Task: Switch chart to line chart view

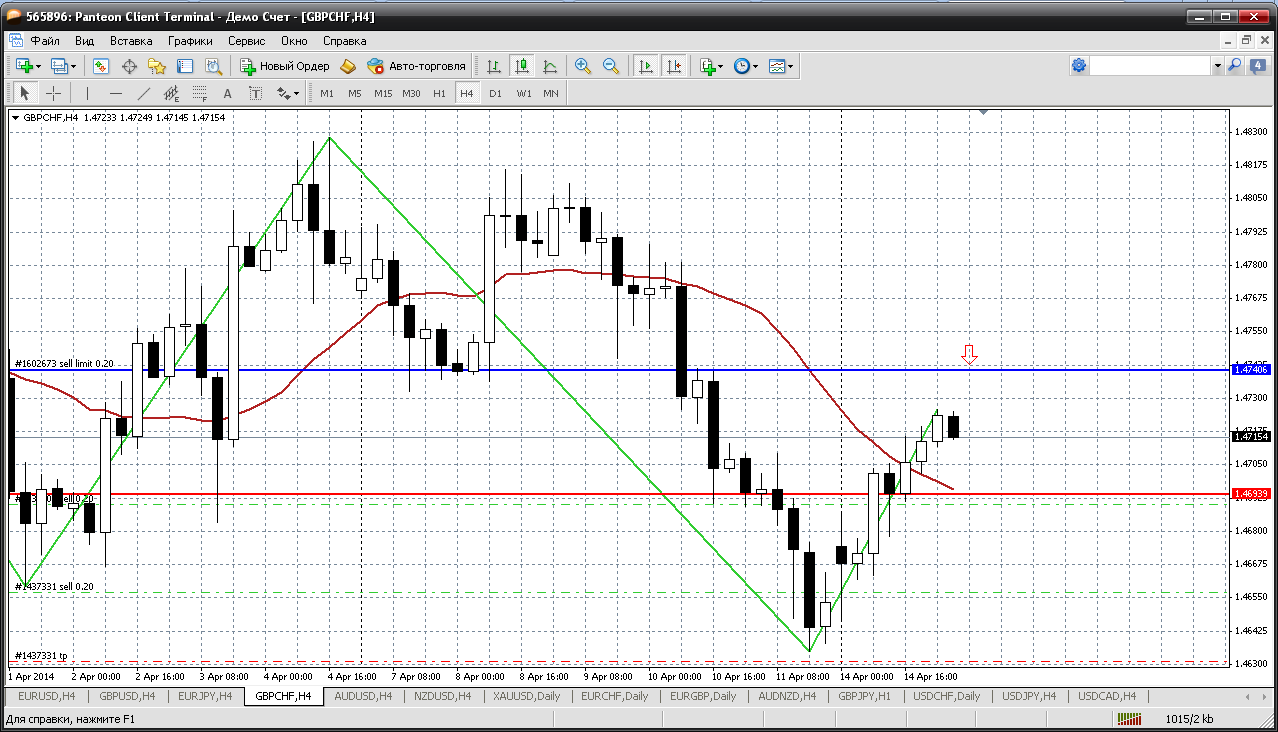Action: 550,66
